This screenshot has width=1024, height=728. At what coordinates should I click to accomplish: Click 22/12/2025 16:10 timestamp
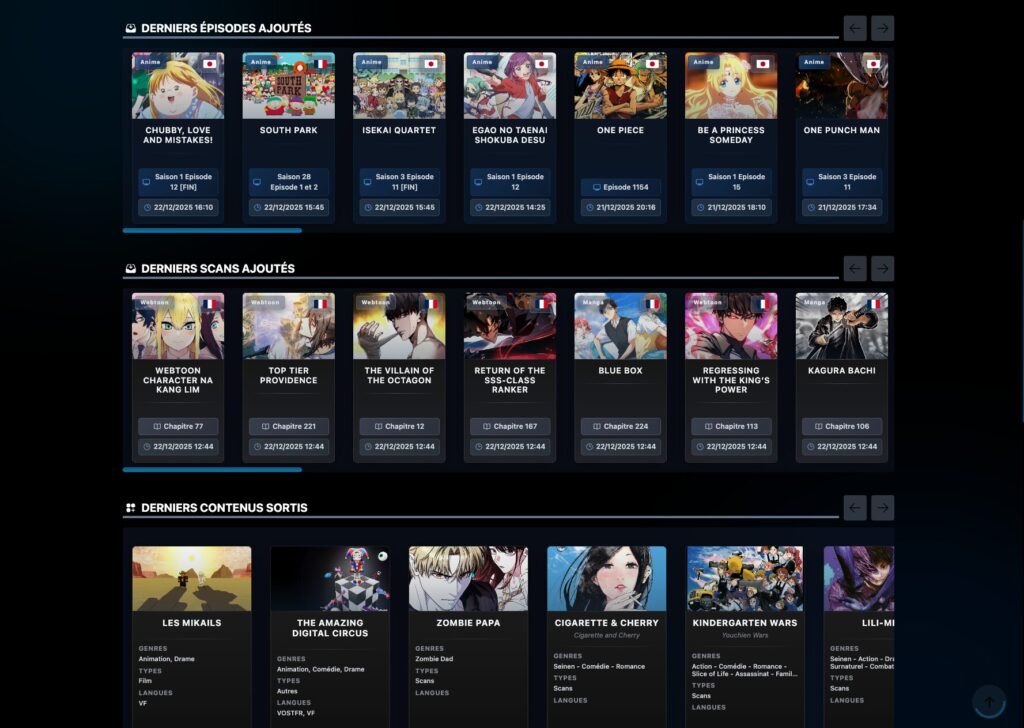coord(178,208)
